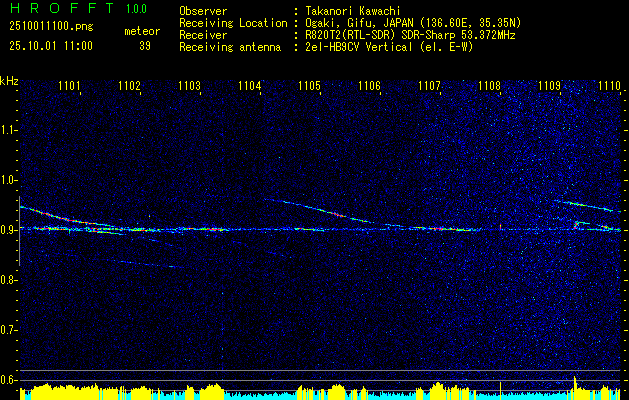Viewport: 629px width, 400px height.
Task: Select the location Ogaki, Gifu, JAPAN
Action: point(357,23)
